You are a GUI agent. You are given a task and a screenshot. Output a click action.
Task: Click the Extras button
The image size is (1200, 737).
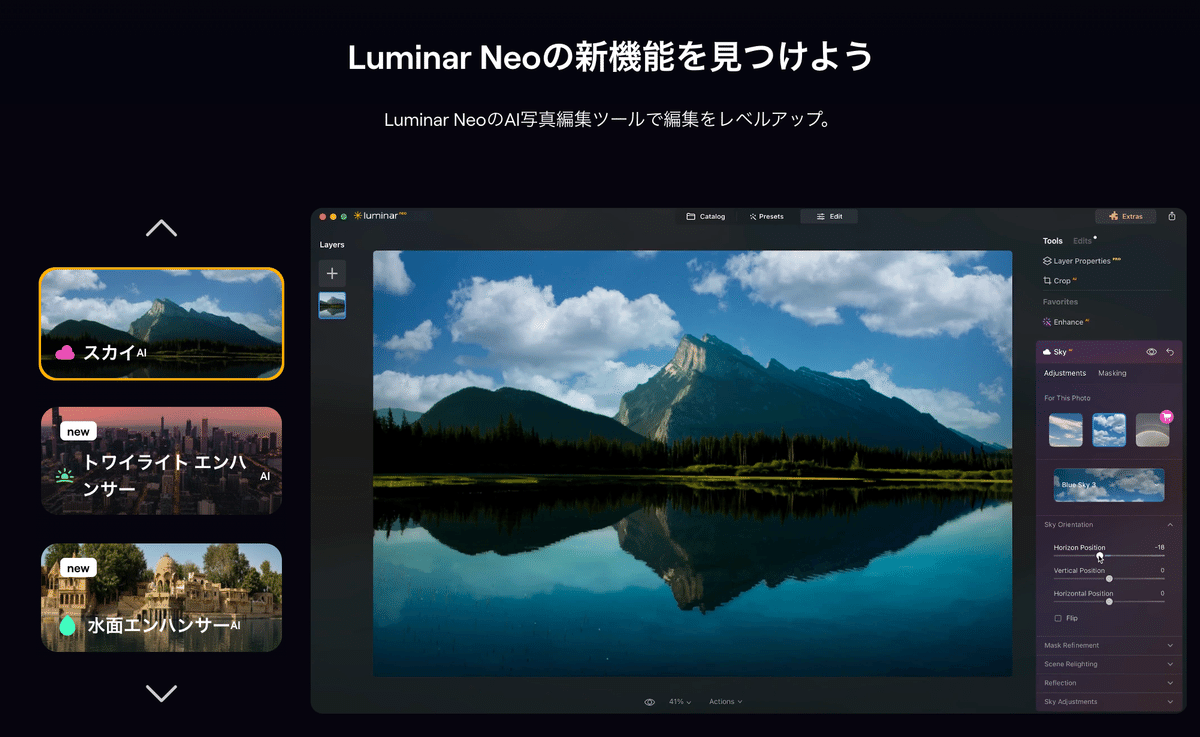(x=1126, y=216)
